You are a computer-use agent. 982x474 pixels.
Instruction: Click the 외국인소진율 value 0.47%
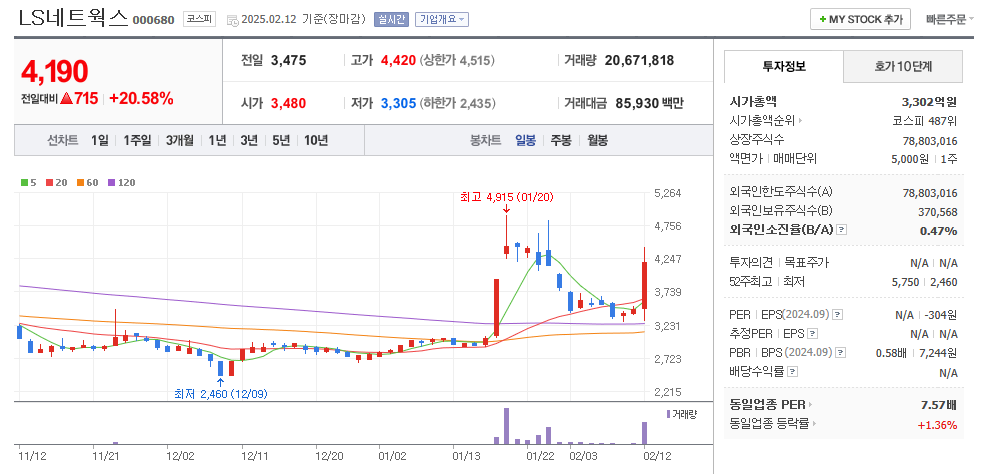coord(939,230)
